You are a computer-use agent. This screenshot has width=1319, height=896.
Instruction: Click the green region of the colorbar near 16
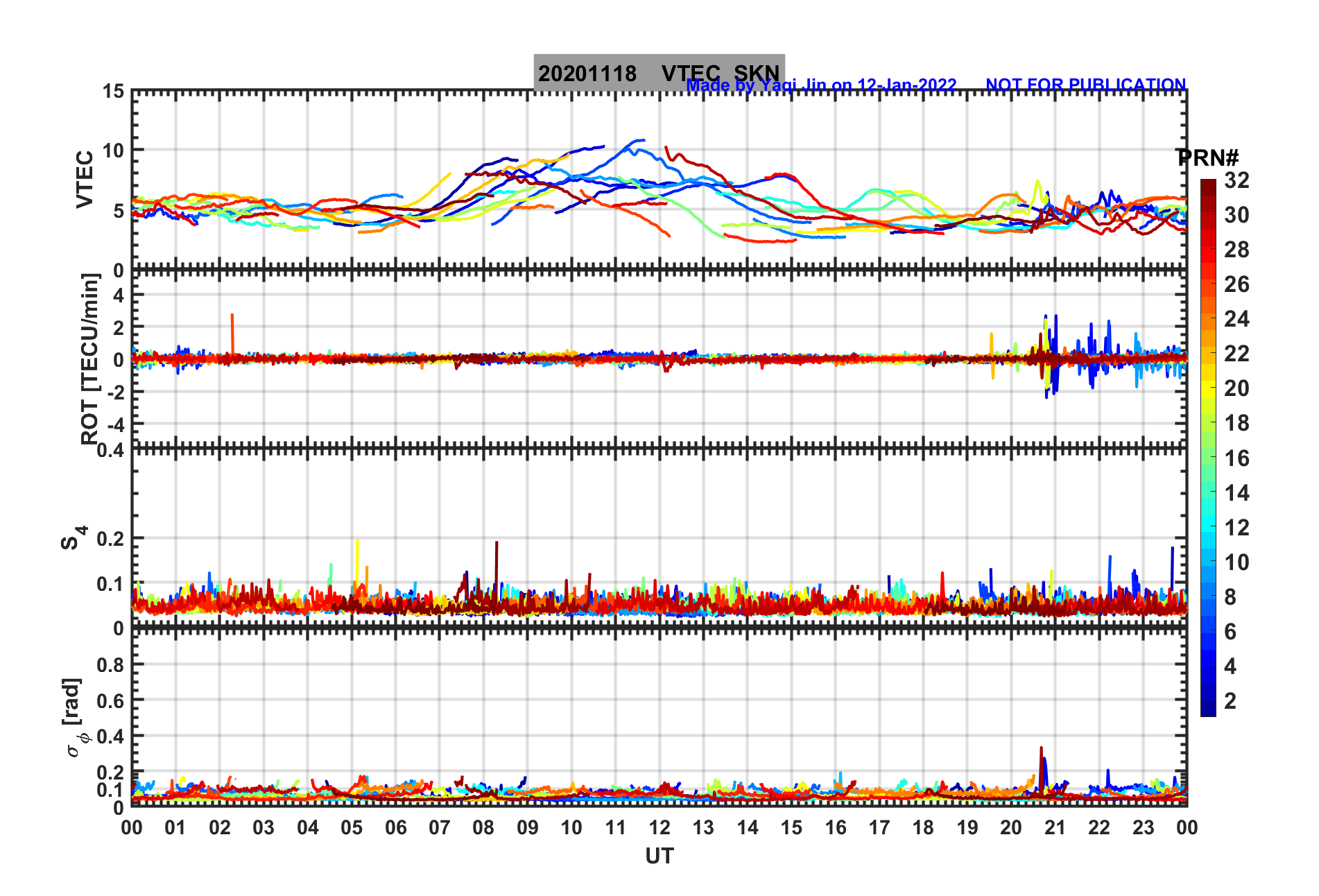click(x=1208, y=458)
